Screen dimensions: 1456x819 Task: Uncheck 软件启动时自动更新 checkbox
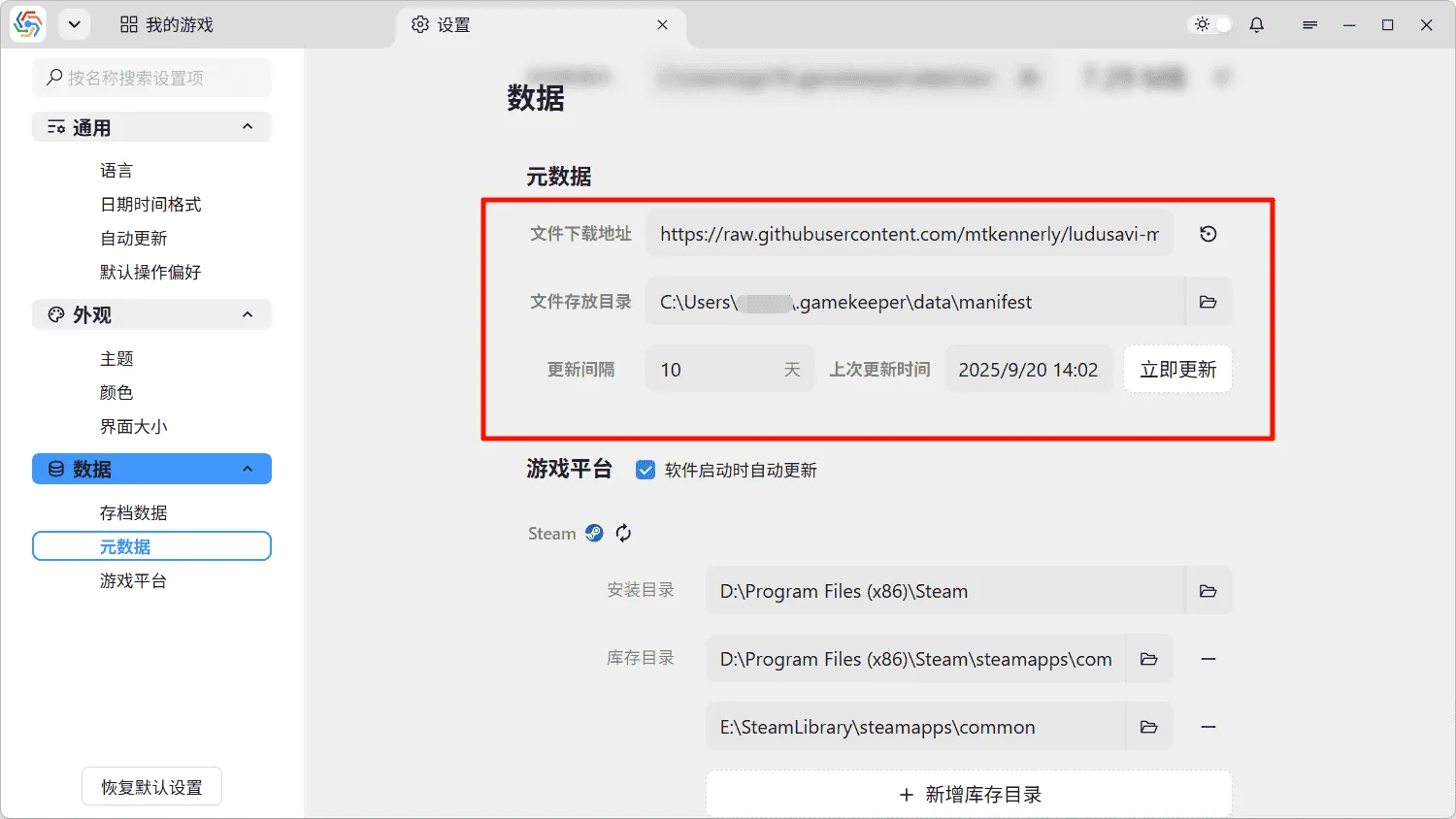point(645,471)
